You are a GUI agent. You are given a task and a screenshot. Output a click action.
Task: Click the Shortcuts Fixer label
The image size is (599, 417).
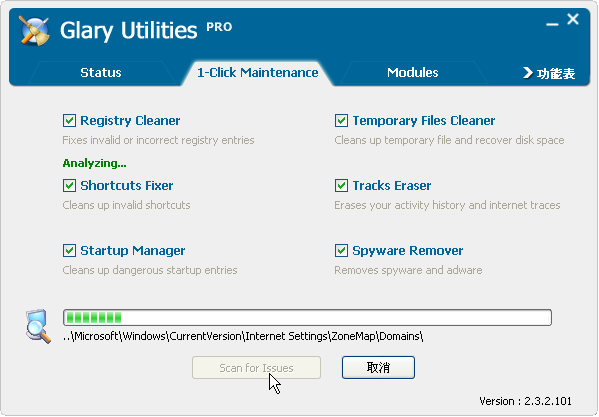127,186
